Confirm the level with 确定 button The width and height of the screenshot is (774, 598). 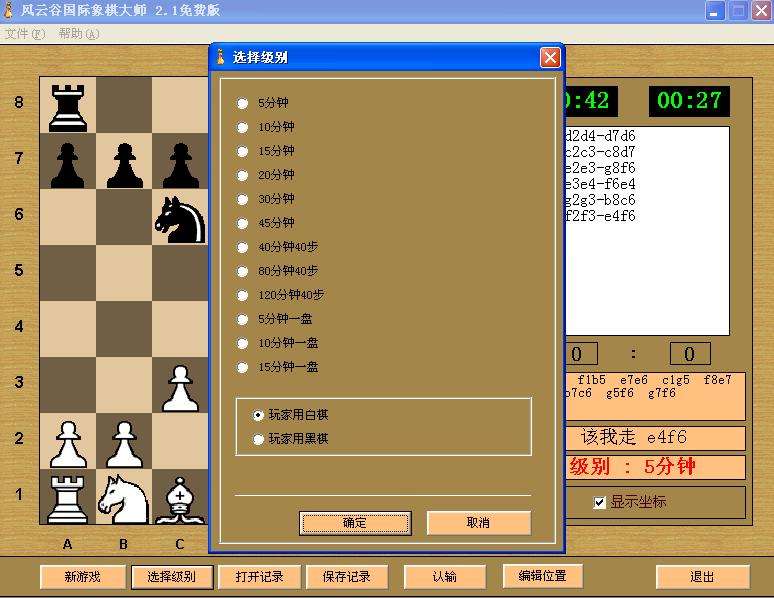click(355, 523)
